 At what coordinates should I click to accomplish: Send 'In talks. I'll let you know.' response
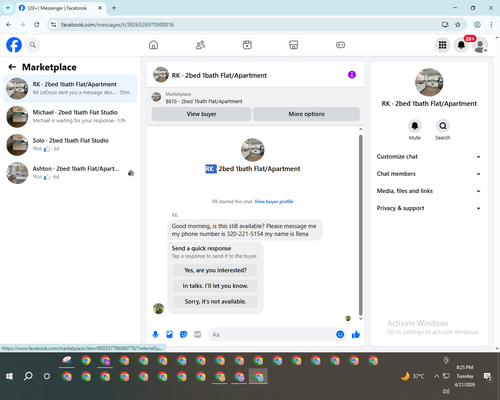point(215,286)
